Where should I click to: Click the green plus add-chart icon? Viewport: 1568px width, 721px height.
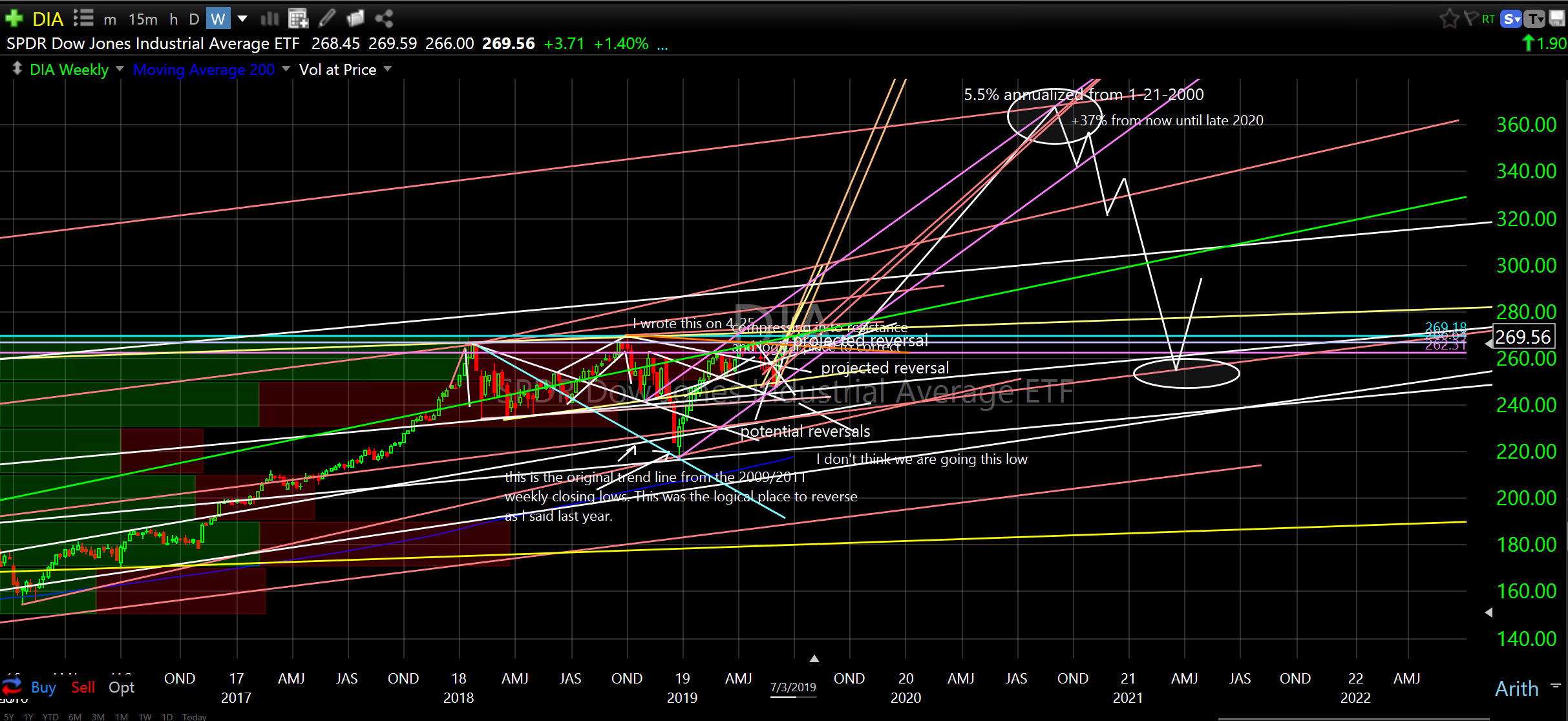(14, 18)
